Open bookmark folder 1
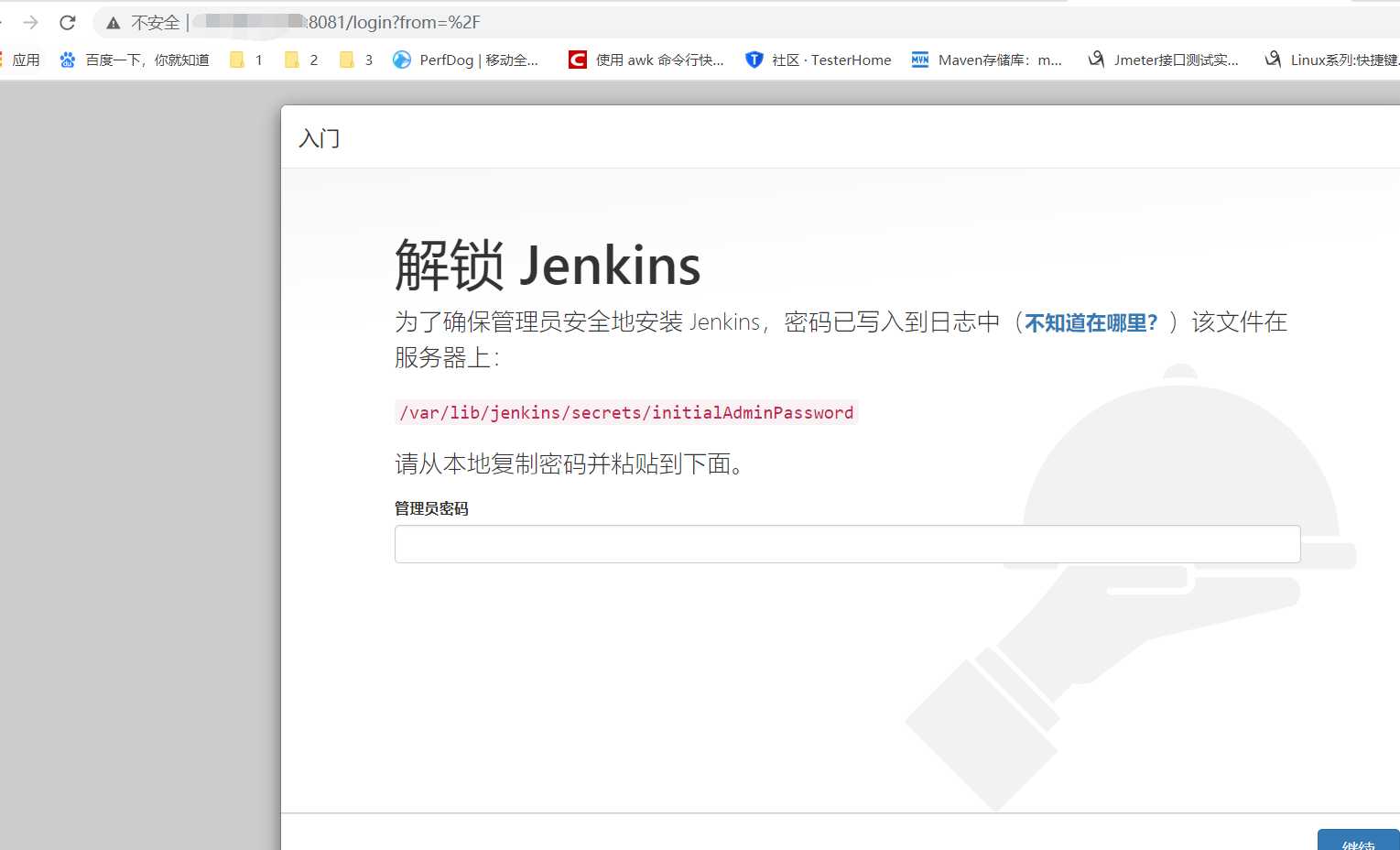1400x850 pixels. click(x=246, y=60)
